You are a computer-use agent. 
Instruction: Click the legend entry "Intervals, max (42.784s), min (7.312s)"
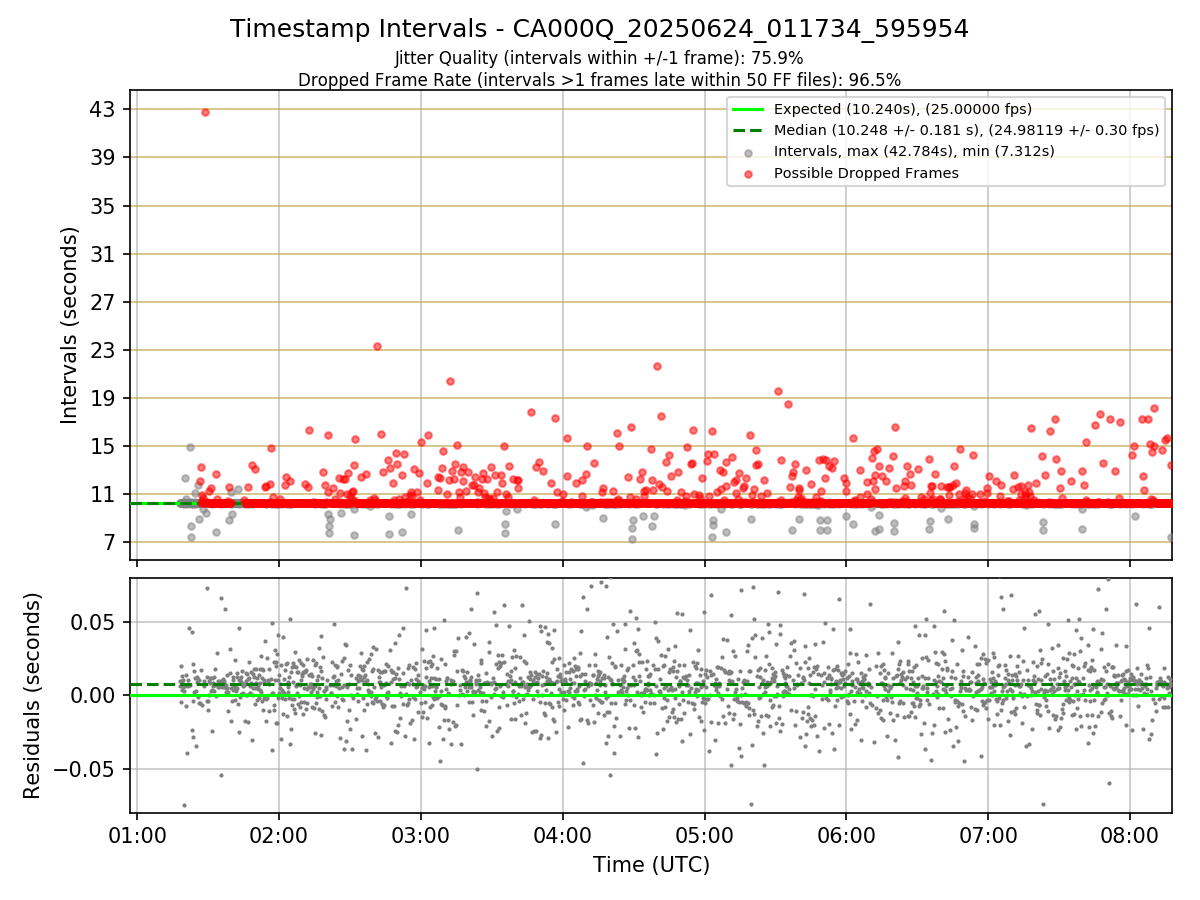coord(914,151)
